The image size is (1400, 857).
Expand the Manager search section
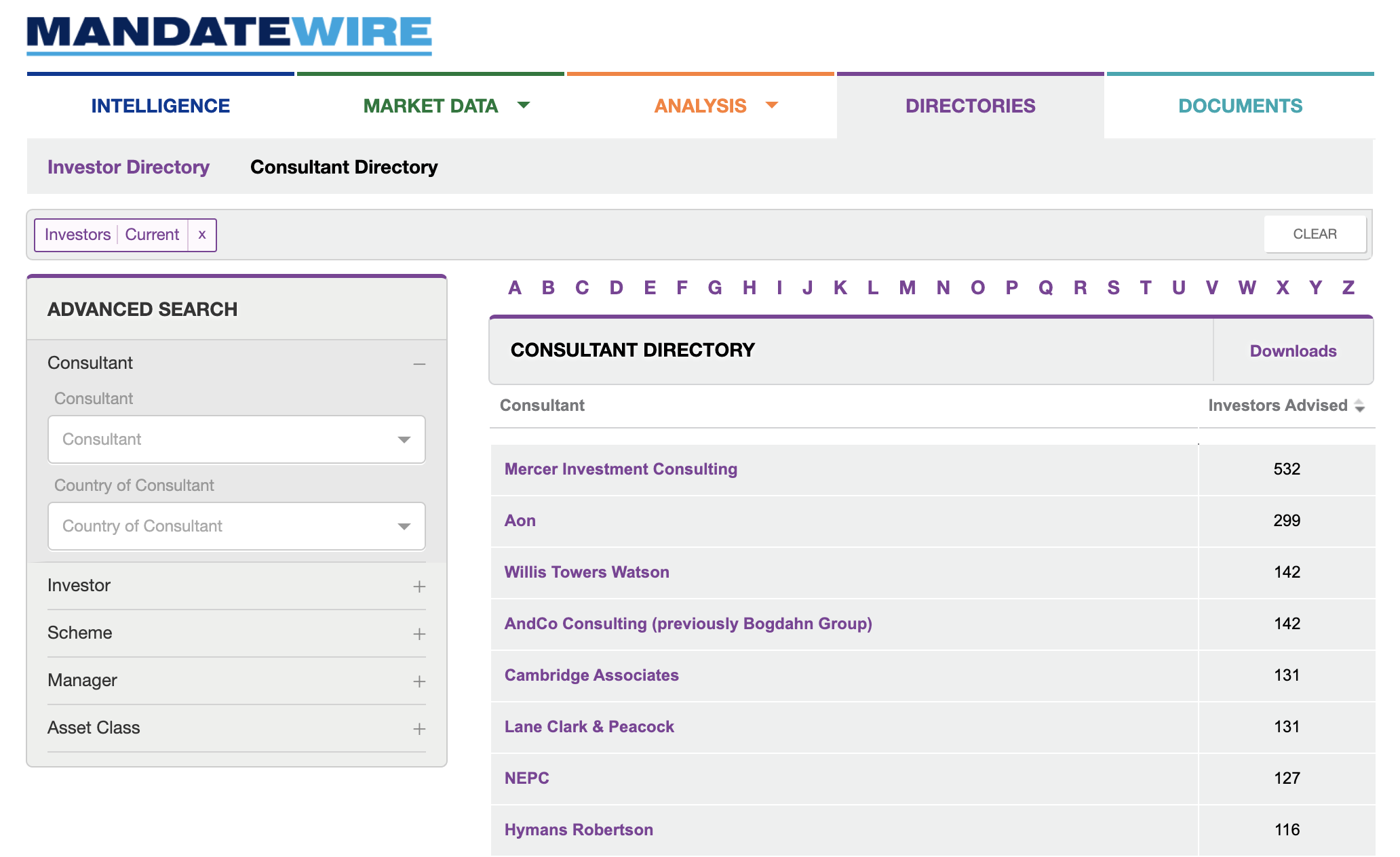pyautogui.click(x=419, y=681)
